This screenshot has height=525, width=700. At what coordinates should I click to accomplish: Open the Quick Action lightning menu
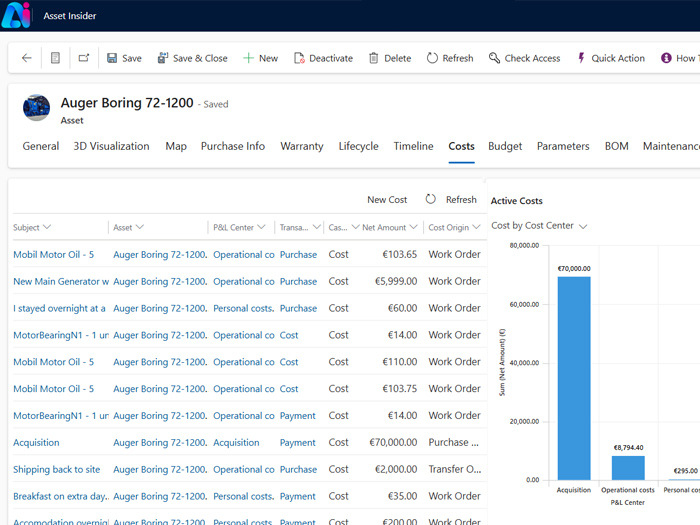(610, 58)
